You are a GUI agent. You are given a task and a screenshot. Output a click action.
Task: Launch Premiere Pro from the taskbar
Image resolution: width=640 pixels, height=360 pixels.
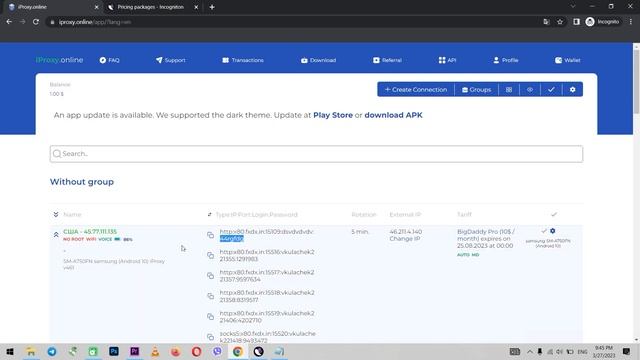pos(135,351)
